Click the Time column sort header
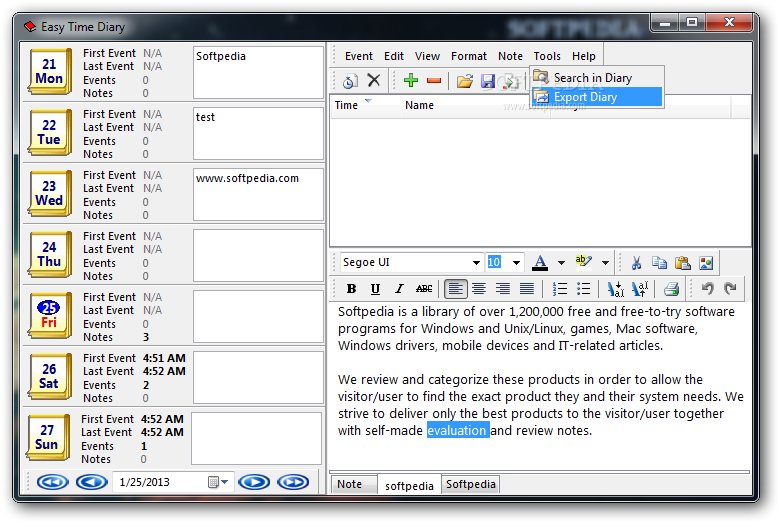 coord(366,105)
